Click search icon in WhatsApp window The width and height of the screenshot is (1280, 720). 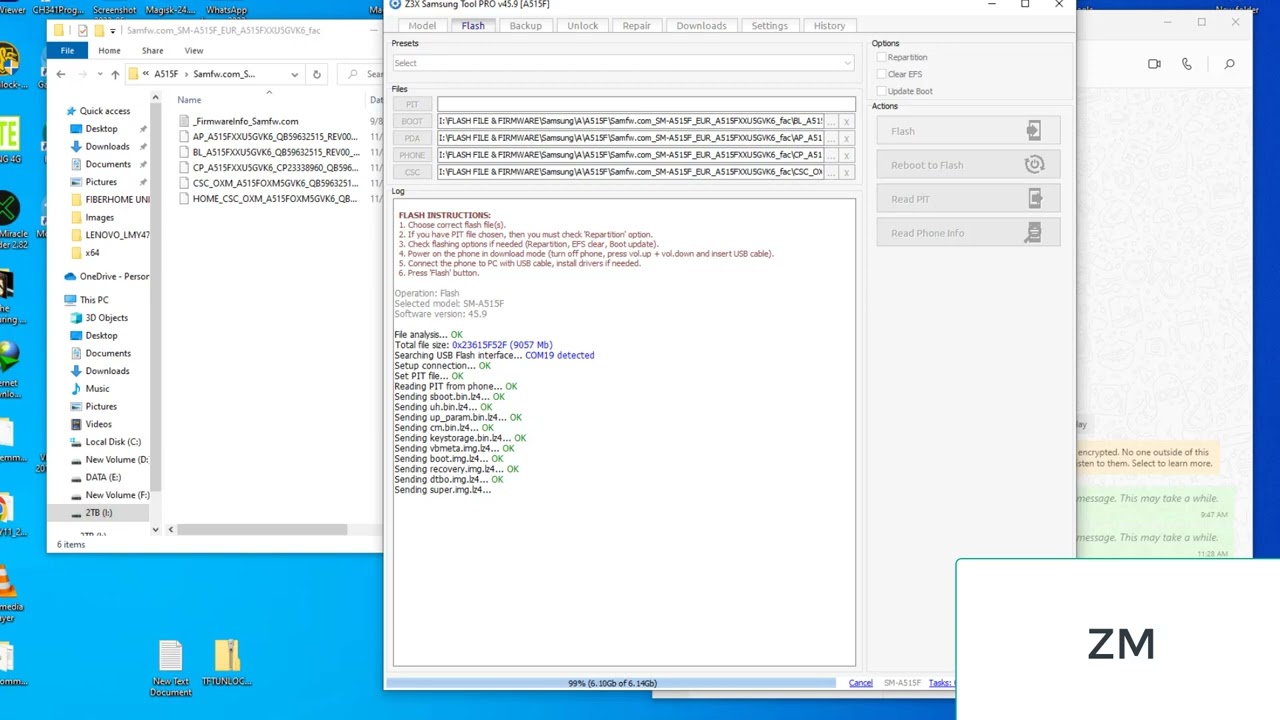pos(1229,64)
